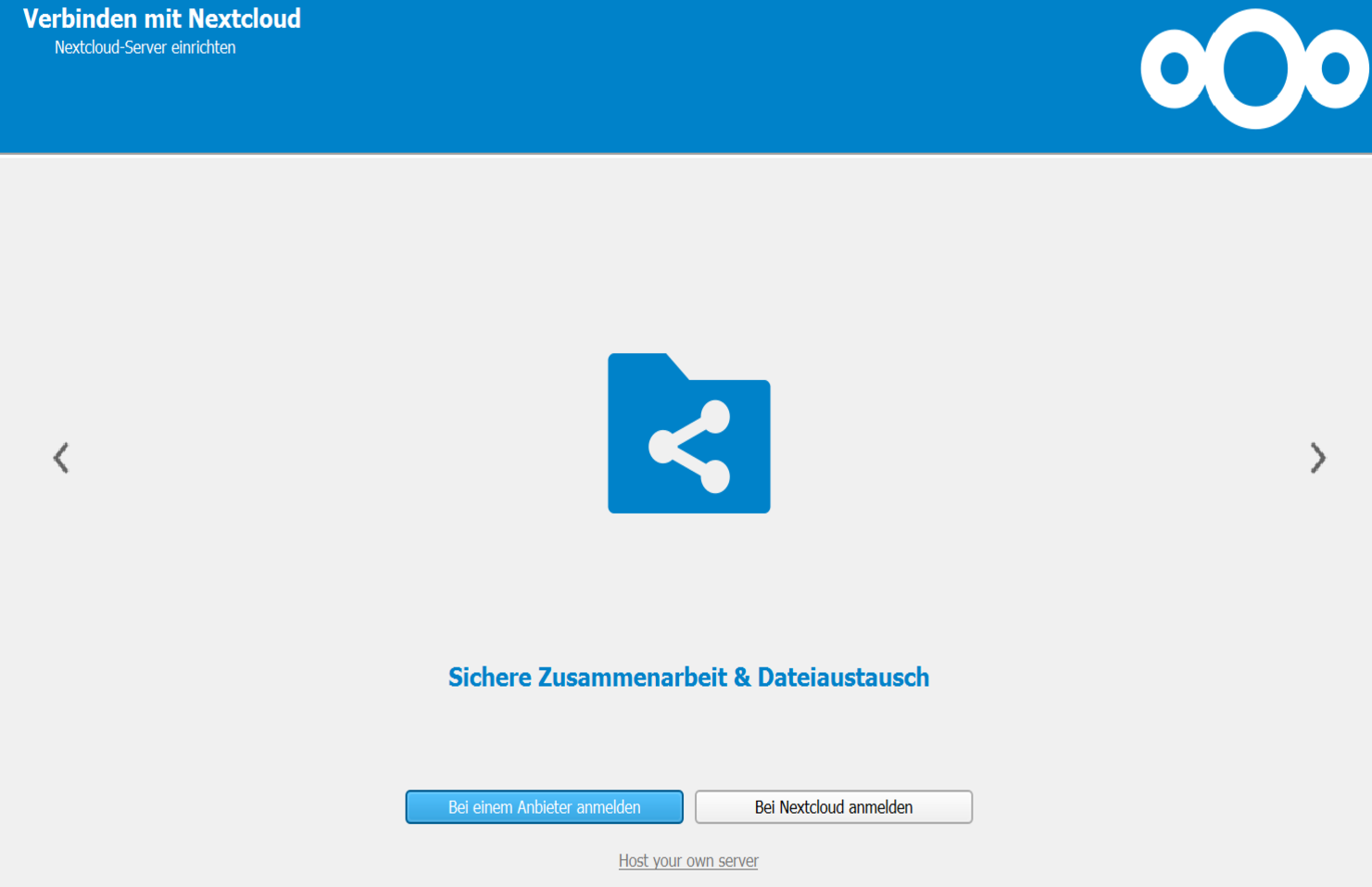Choose the white 'Bei Nextcloud anmelden' option
Screen dimensions: 1372x887
[833, 806]
